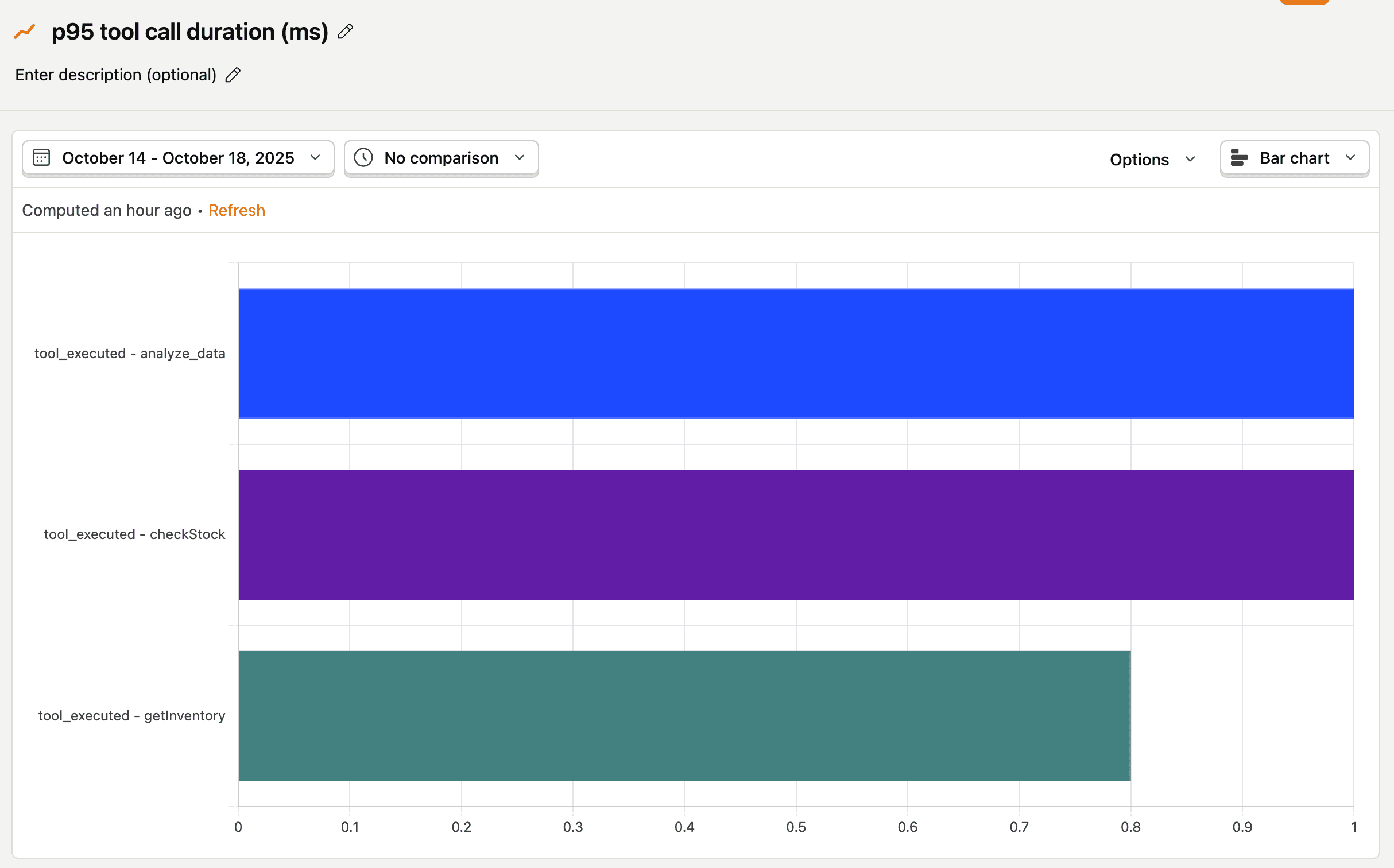Click the pencil icon beside the description

233,75
